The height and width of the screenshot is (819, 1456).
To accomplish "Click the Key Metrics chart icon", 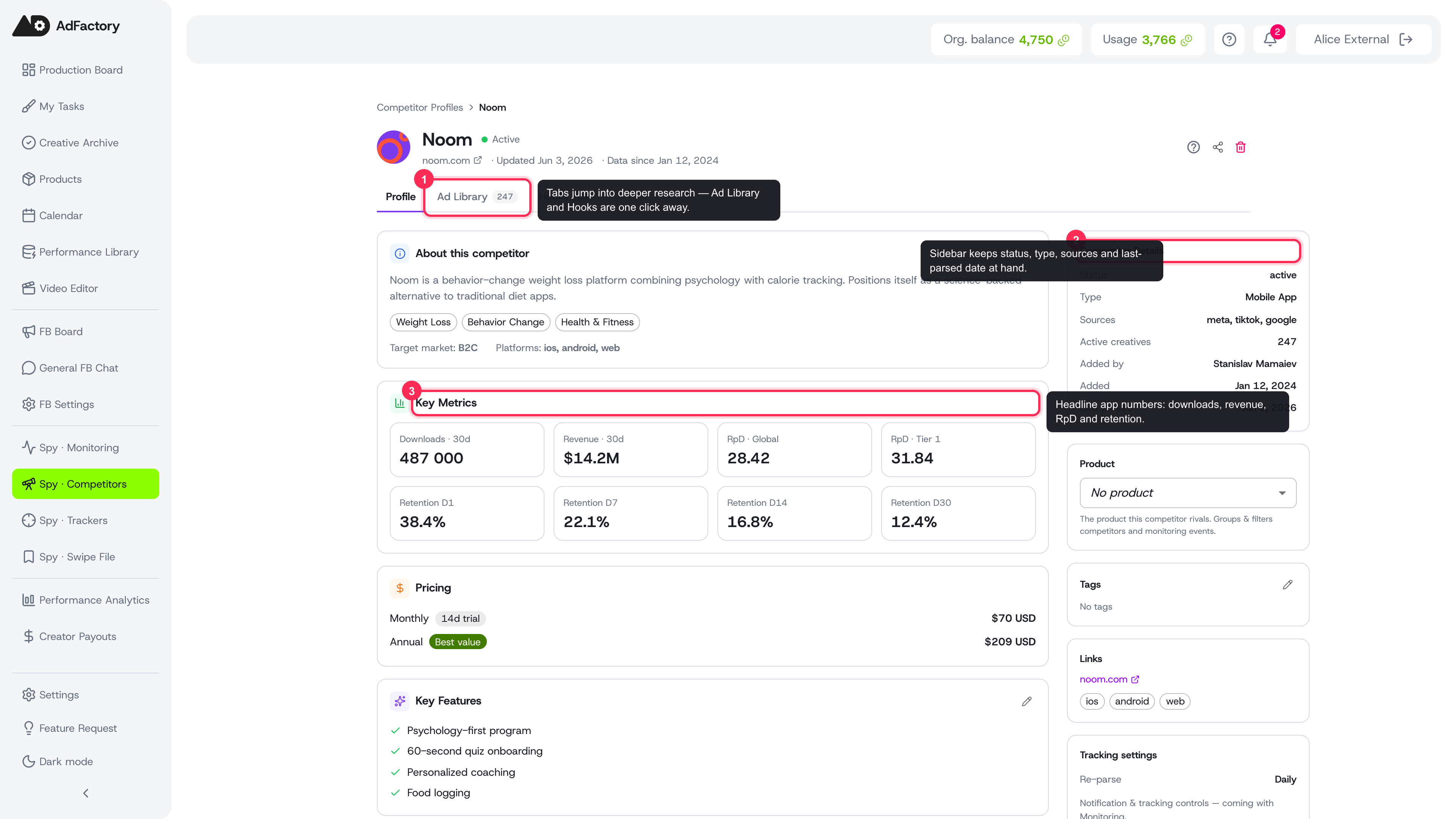I will click(x=400, y=403).
